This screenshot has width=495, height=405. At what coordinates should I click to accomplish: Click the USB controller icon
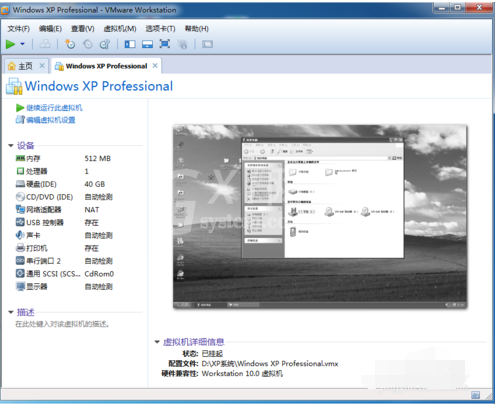20,222
